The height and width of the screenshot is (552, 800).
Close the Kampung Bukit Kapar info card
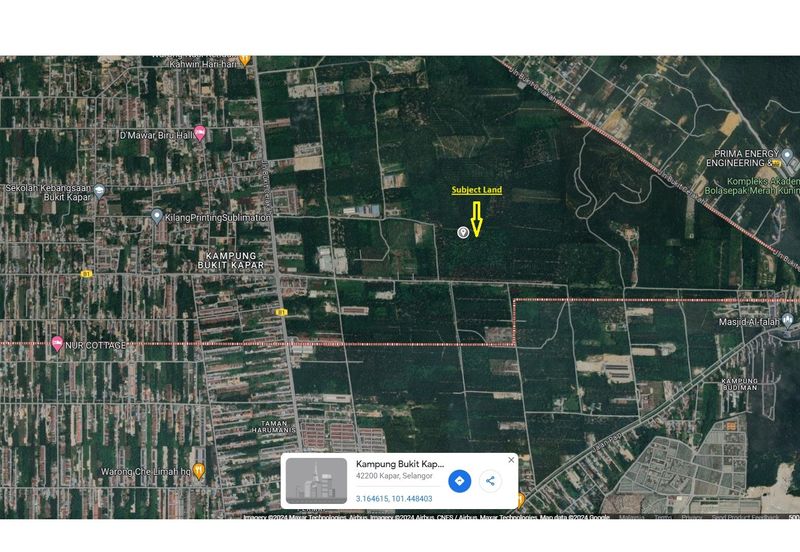(x=511, y=460)
